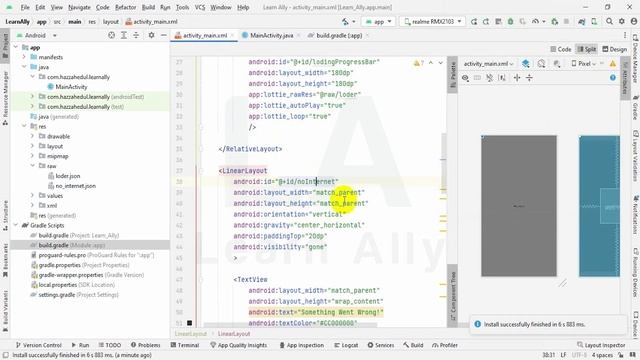Switch editor to Code view

[x=560, y=49]
